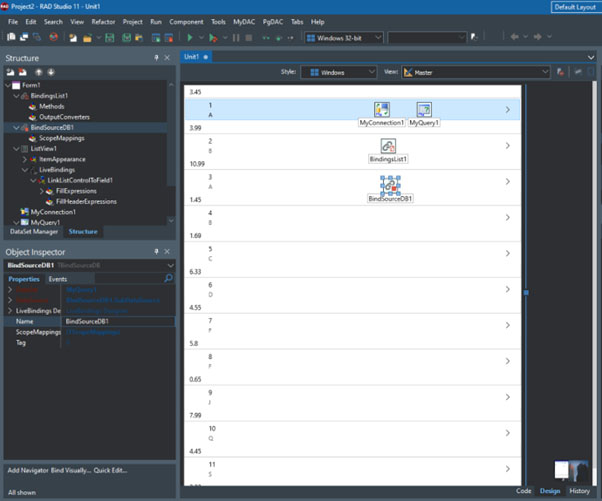Viewport: 602px width, 501px height.
Task: Click the Tag property row
Action: click(89, 342)
